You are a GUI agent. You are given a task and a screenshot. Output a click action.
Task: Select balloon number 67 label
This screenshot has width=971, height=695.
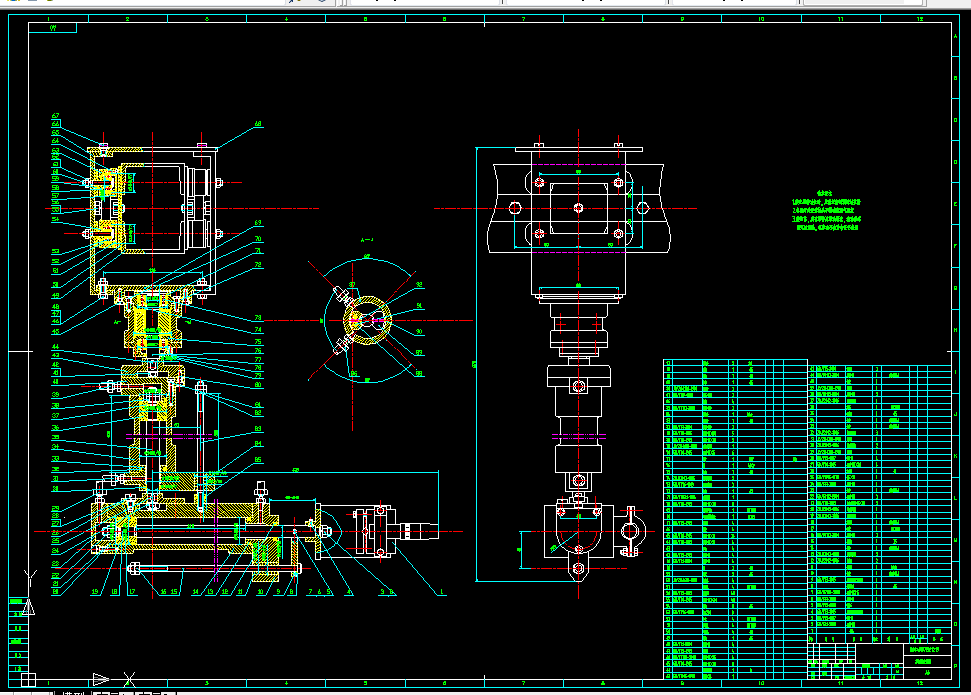point(56,116)
